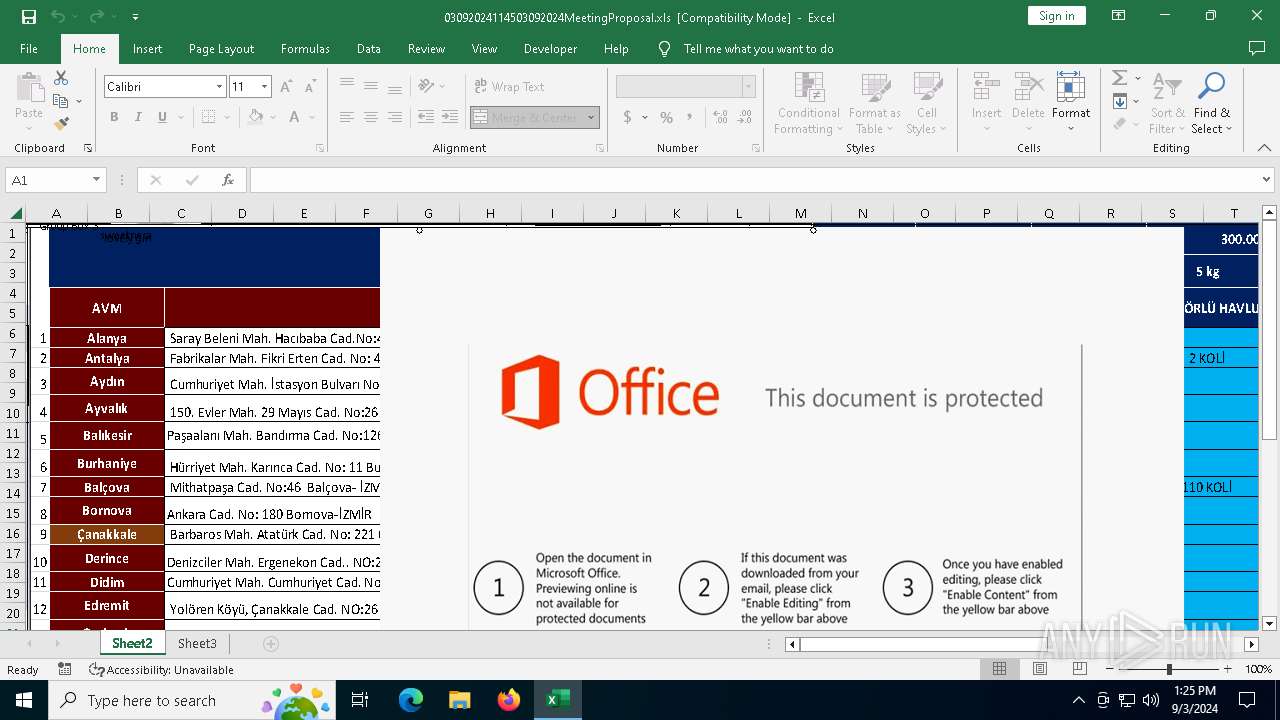Click Conditional Formatting button
Viewport: 1280px width, 720px height.
click(809, 102)
